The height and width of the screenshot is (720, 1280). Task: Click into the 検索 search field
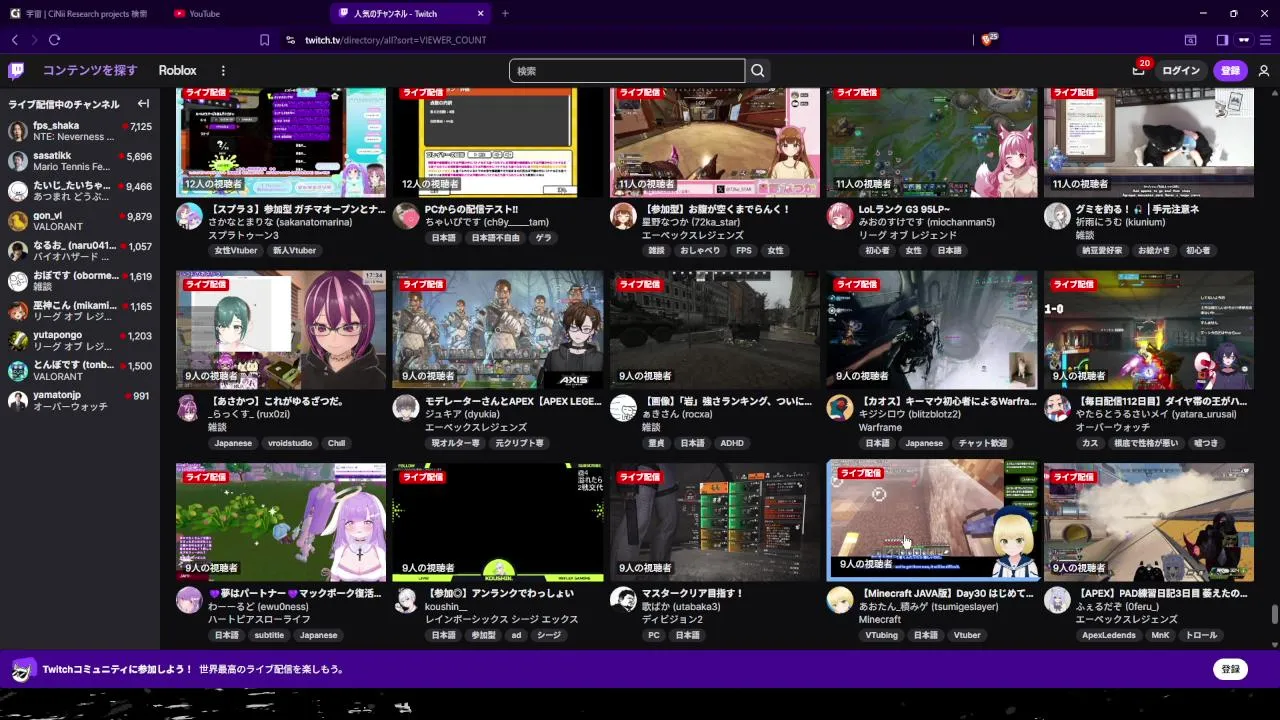pyautogui.click(x=627, y=71)
